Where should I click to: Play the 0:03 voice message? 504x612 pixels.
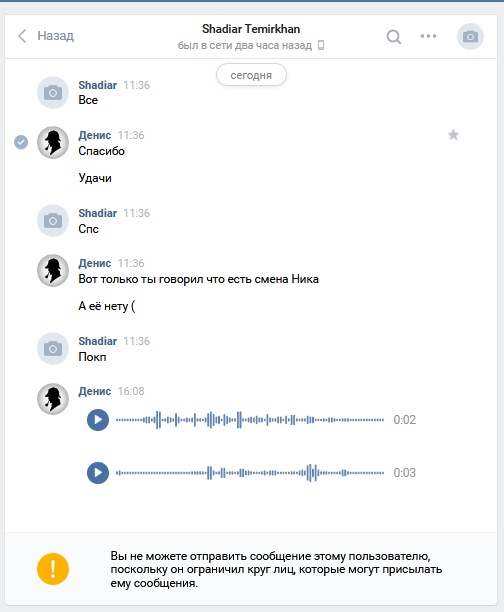pyautogui.click(x=98, y=473)
